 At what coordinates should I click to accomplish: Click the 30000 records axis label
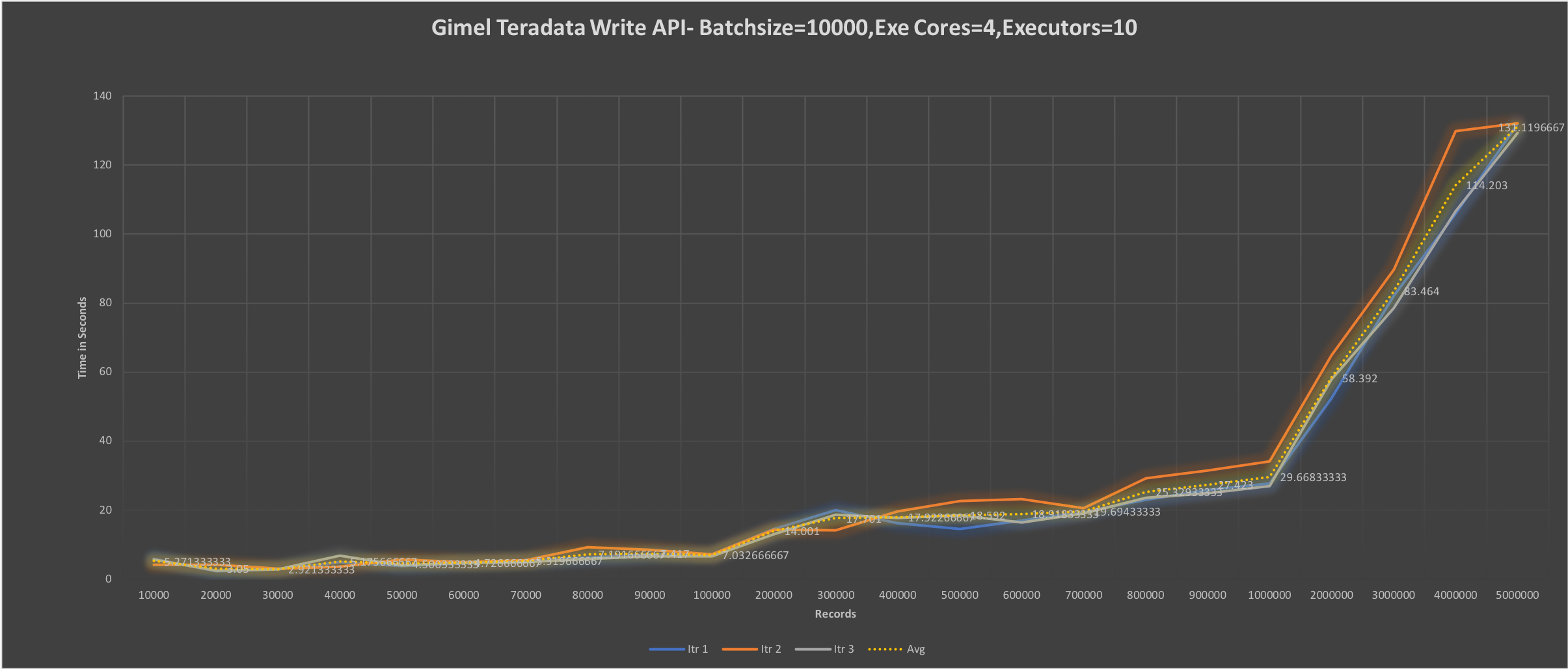point(277,595)
